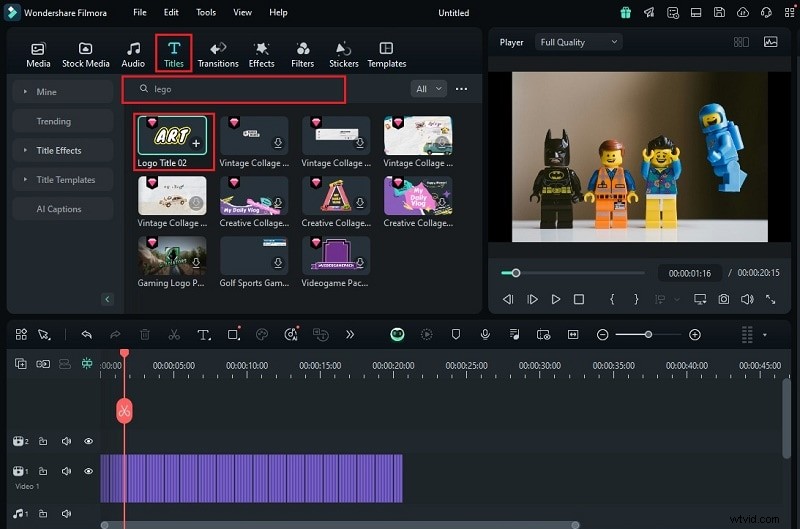This screenshot has width=800, height=529.
Task: Set mark out with the right brace
Action: [x=636, y=299]
